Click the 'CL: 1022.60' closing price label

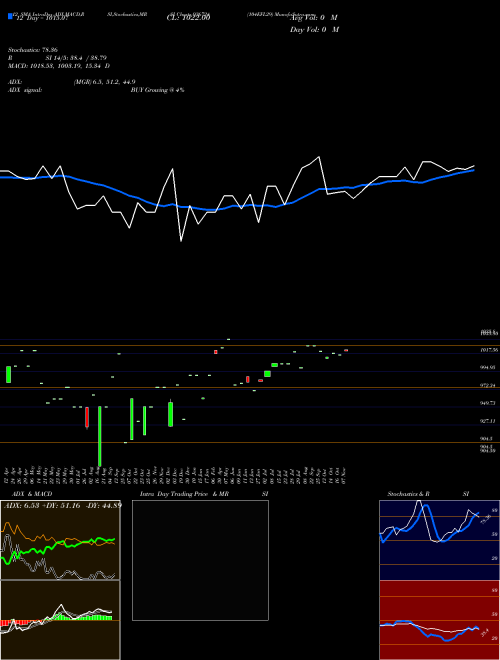[x=188, y=18]
